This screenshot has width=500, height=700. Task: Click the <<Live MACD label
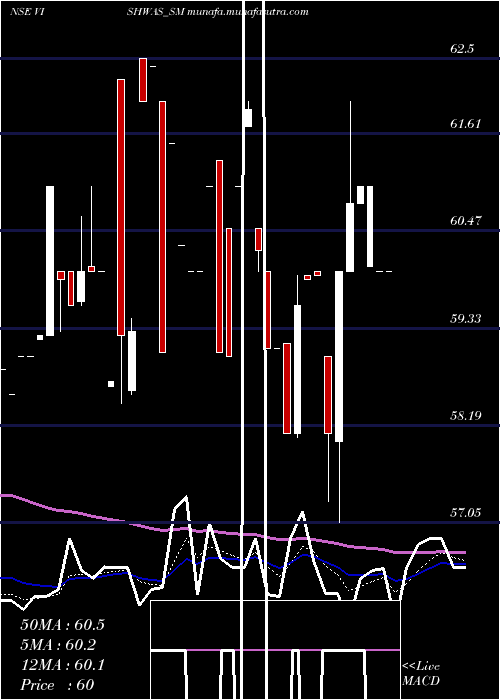point(421,673)
